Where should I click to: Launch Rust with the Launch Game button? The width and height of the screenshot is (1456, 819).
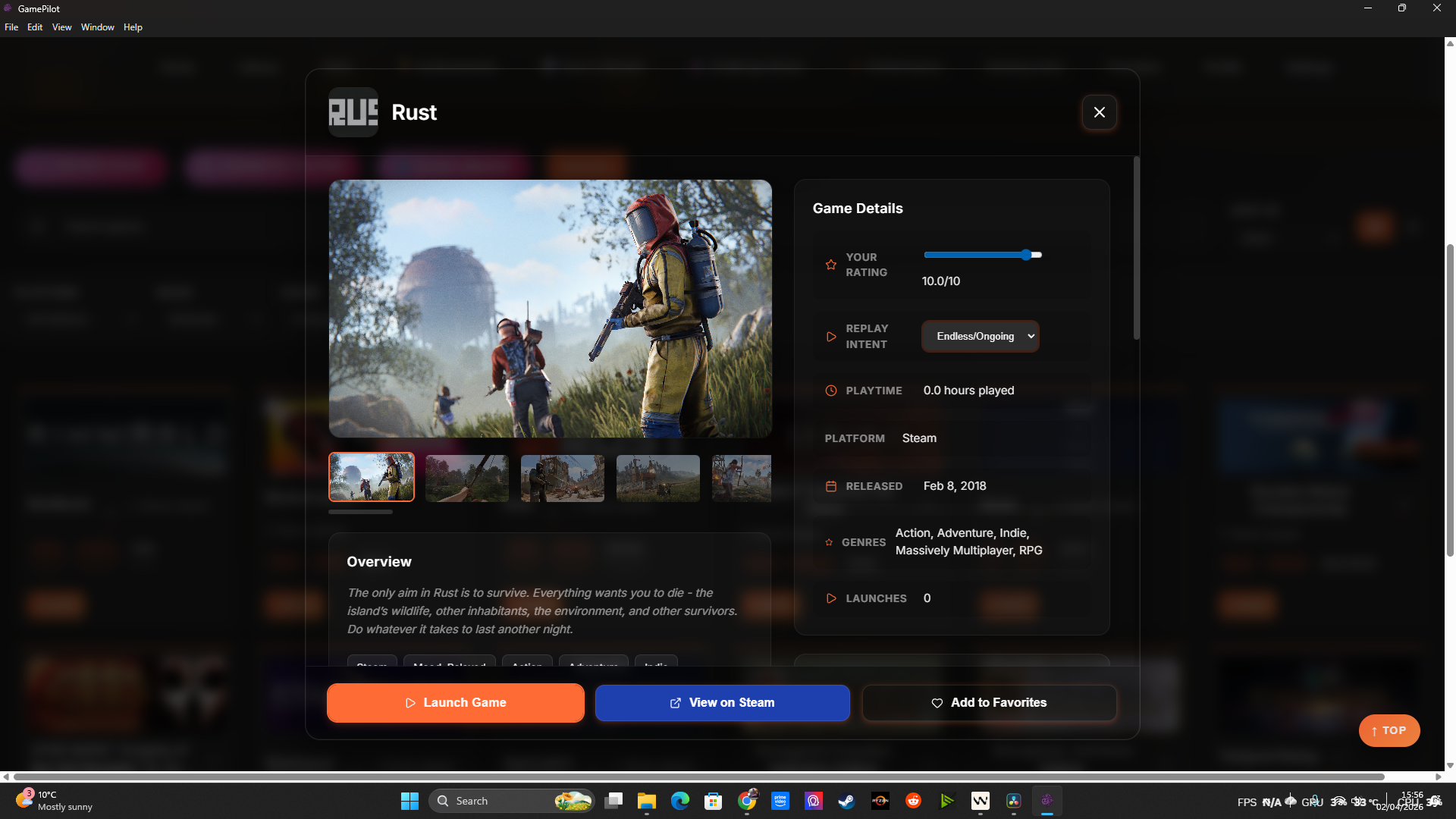tap(455, 703)
